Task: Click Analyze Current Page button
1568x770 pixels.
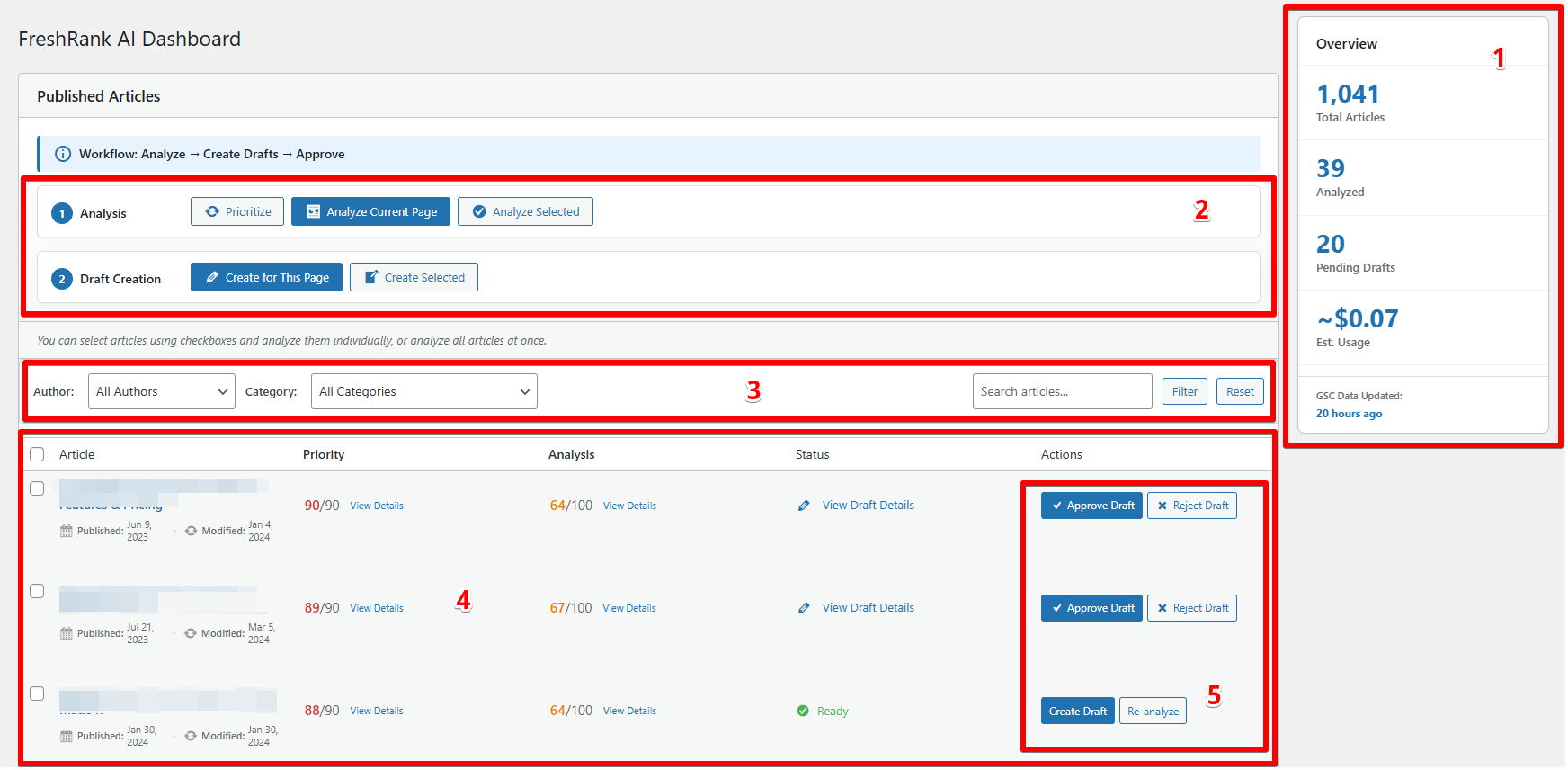Action: coord(370,211)
